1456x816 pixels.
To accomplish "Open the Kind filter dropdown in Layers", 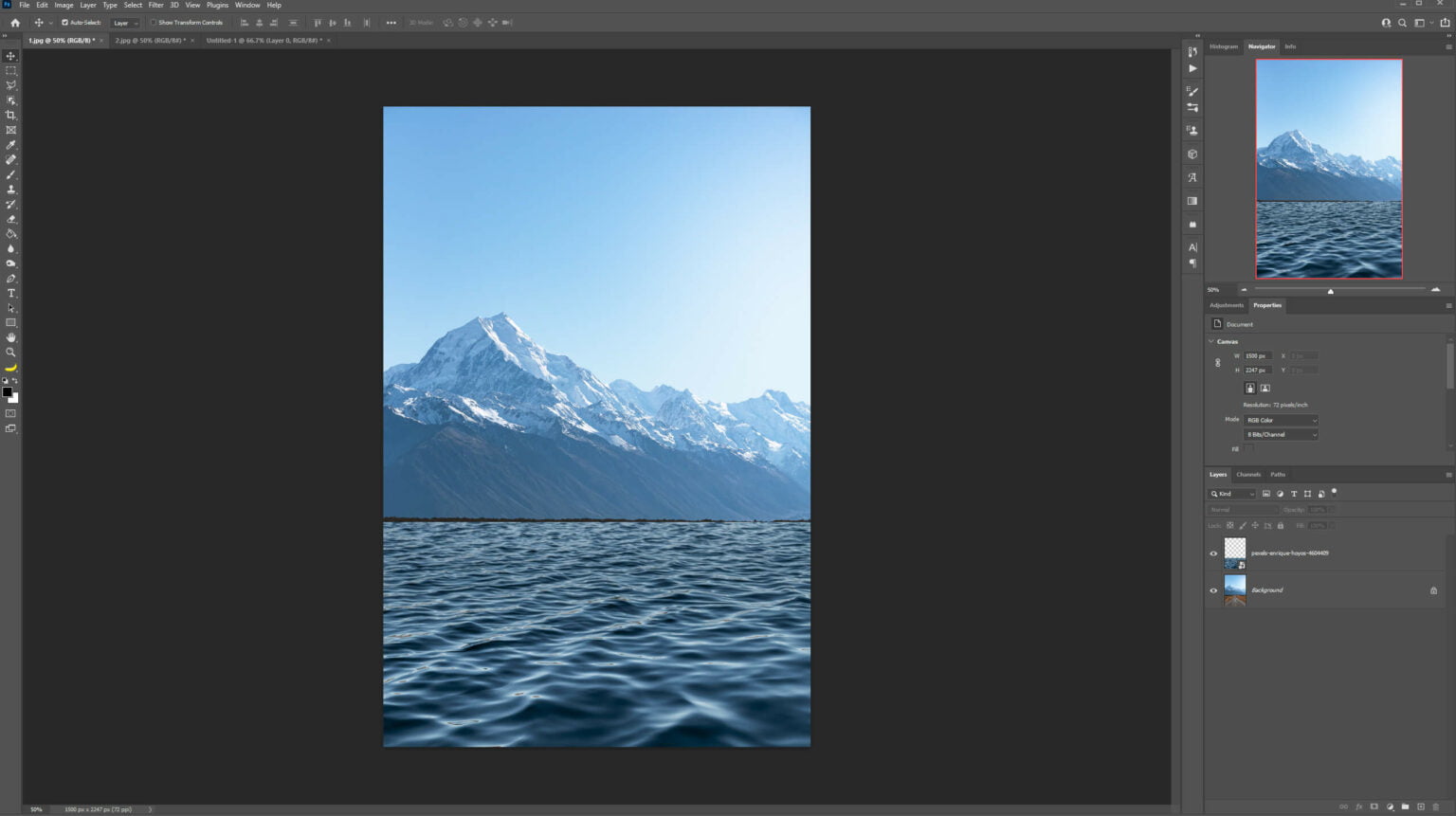I will (x=1232, y=494).
